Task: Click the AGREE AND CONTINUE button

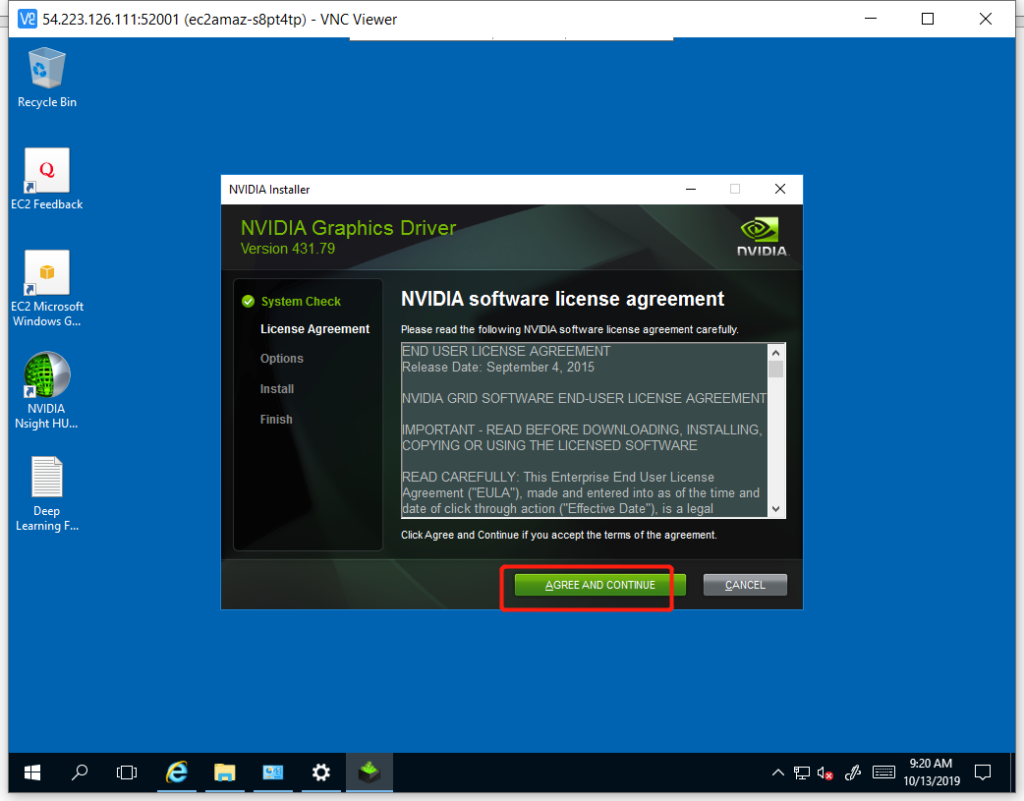Action: (x=600, y=585)
